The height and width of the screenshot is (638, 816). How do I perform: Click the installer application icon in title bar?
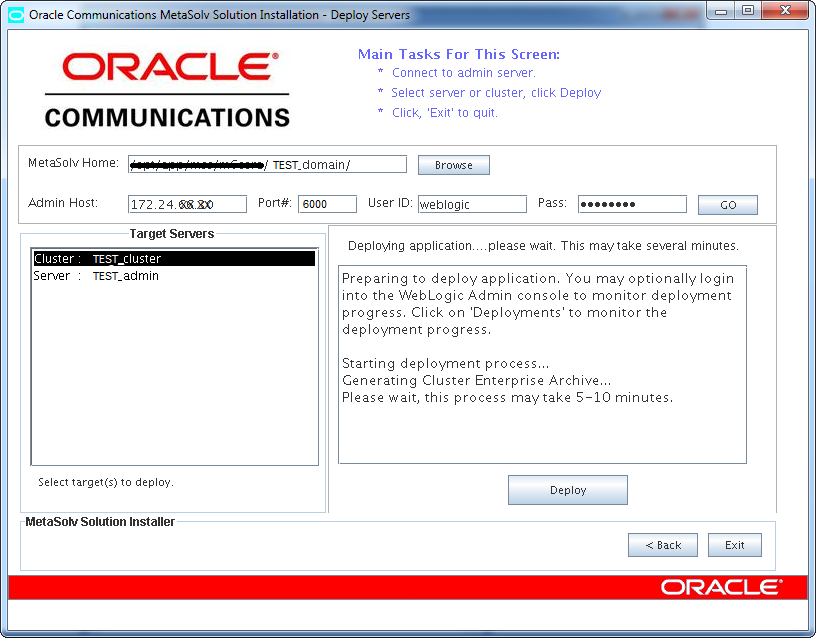pos(14,13)
